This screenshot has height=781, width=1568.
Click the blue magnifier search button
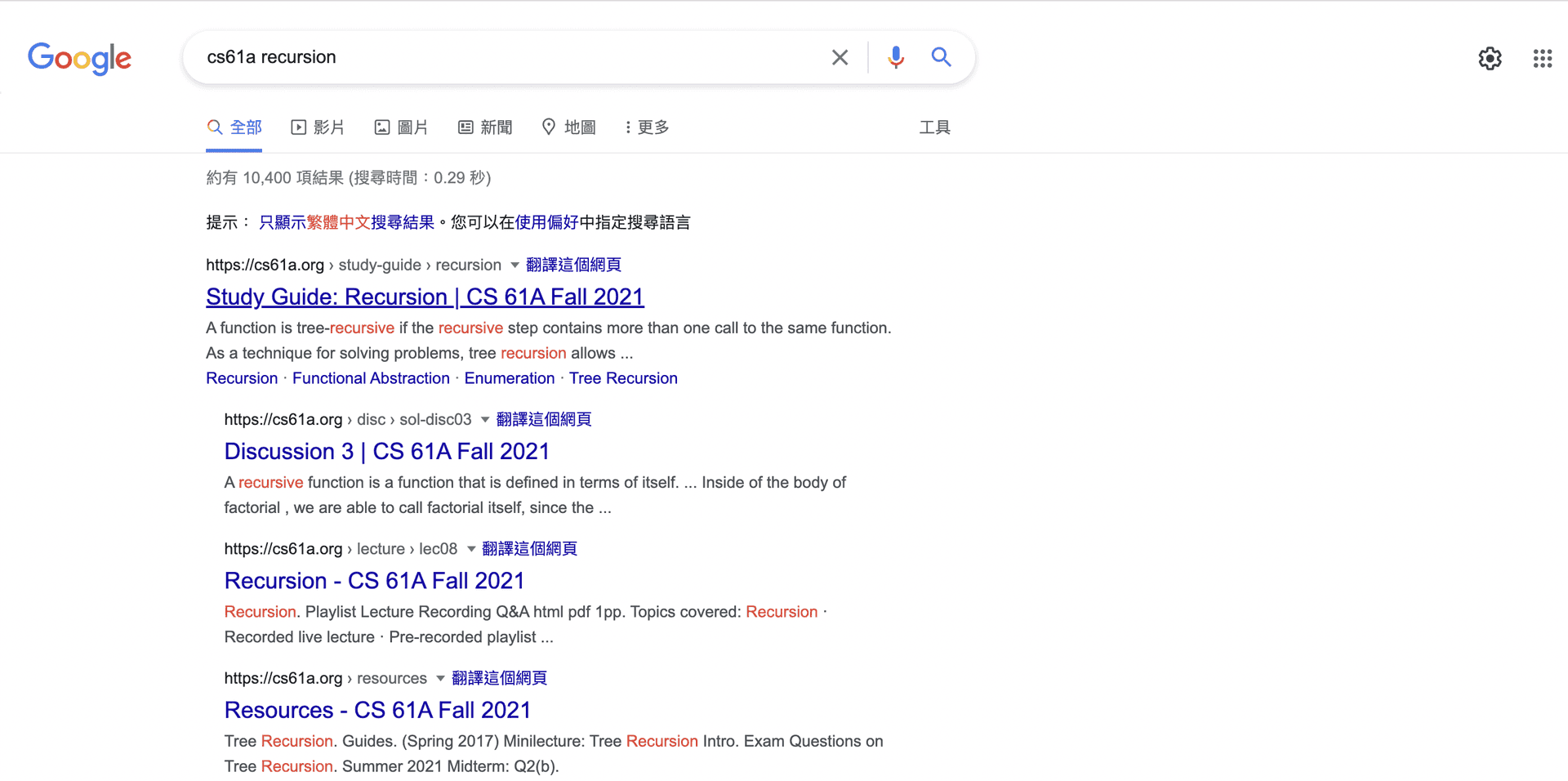tap(941, 57)
